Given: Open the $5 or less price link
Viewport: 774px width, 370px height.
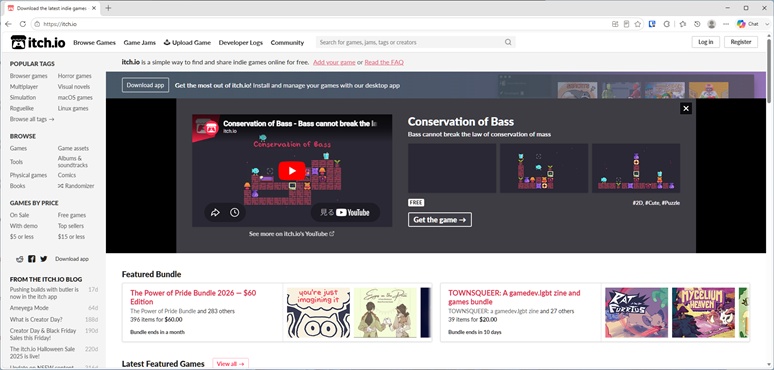Looking at the screenshot, I should click(x=22, y=237).
